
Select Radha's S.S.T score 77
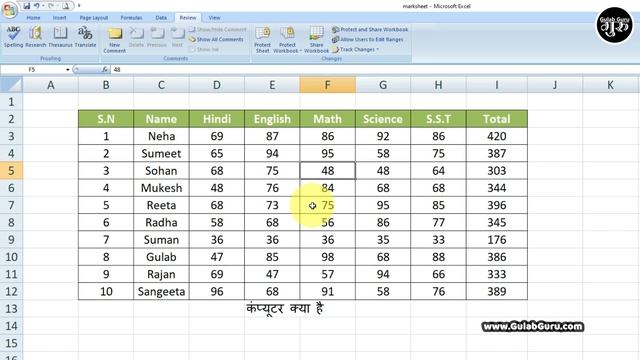point(438,222)
